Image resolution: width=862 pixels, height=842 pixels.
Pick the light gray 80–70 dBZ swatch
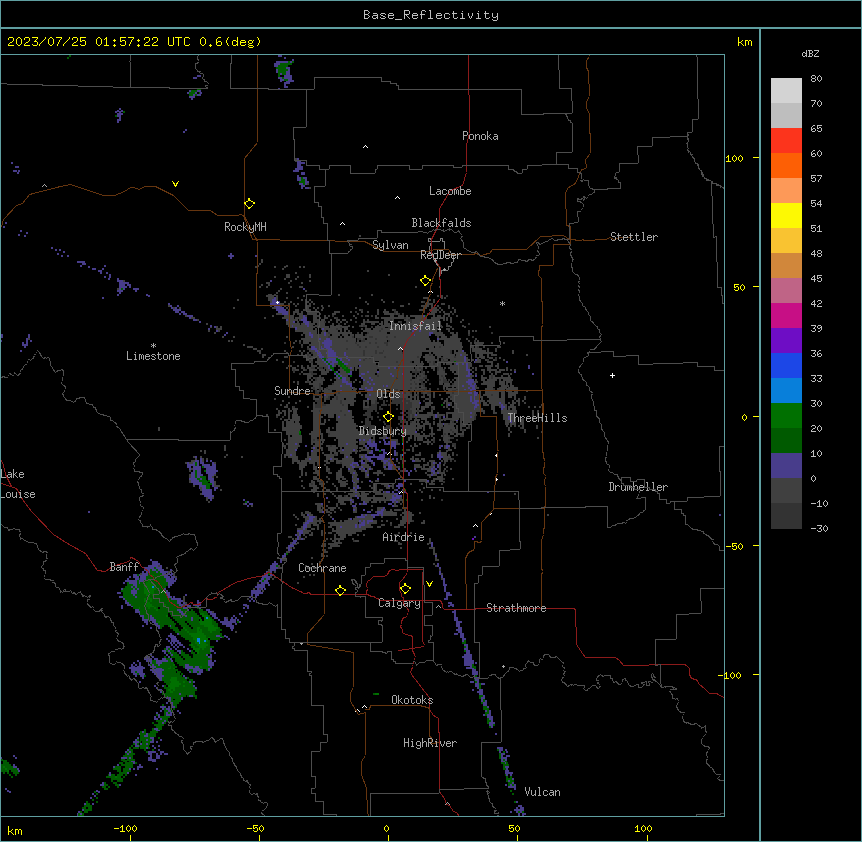(x=786, y=90)
